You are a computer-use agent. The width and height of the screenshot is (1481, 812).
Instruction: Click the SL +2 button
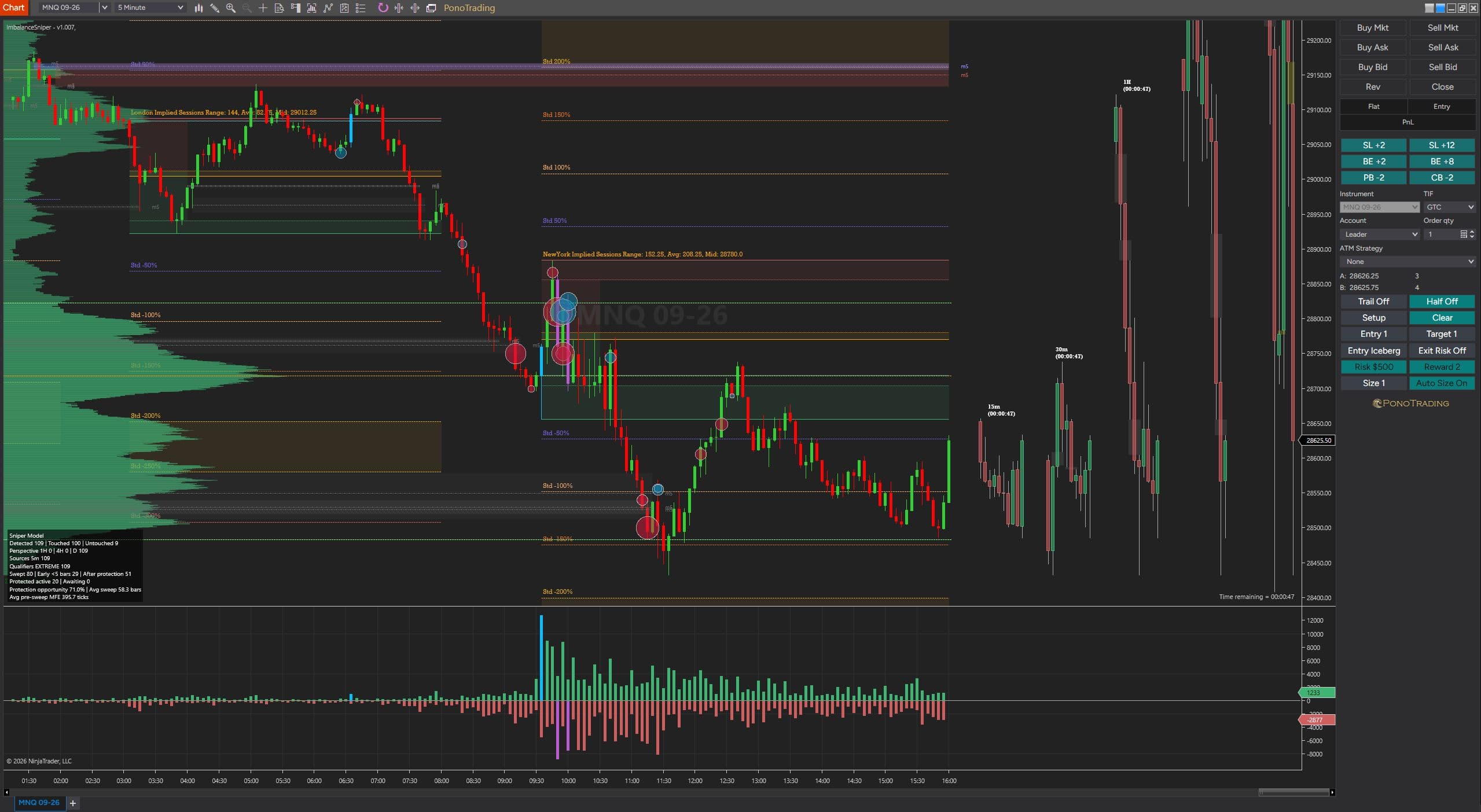pyautogui.click(x=1373, y=145)
